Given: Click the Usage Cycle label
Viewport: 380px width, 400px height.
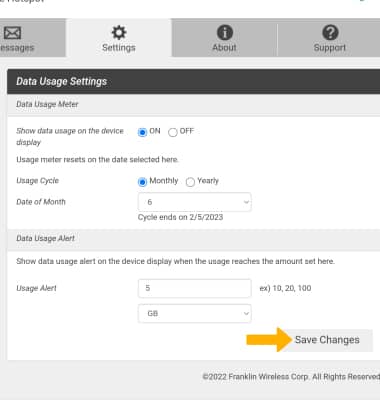Looking at the screenshot, I should 37,181.
